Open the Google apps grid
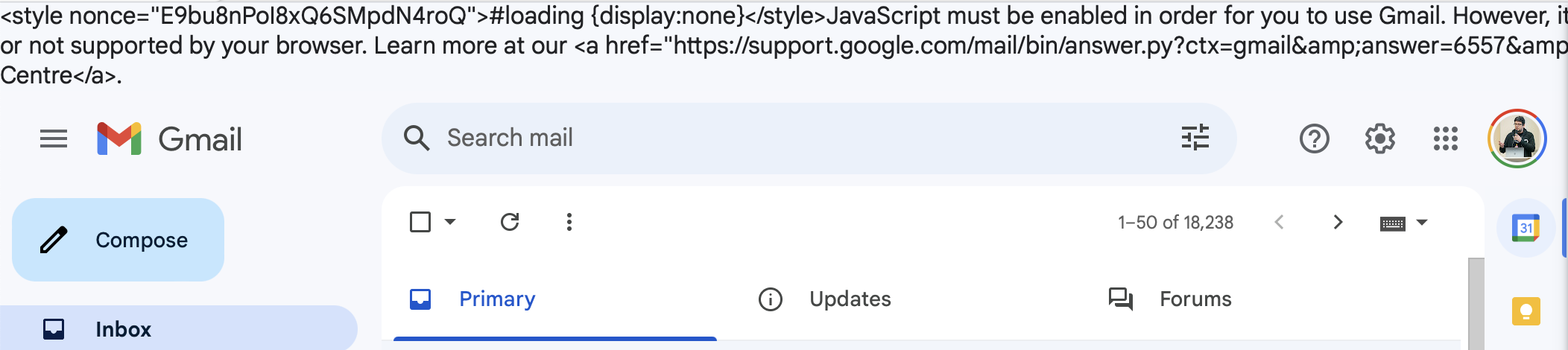The height and width of the screenshot is (350, 1568). coord(1445,139)
